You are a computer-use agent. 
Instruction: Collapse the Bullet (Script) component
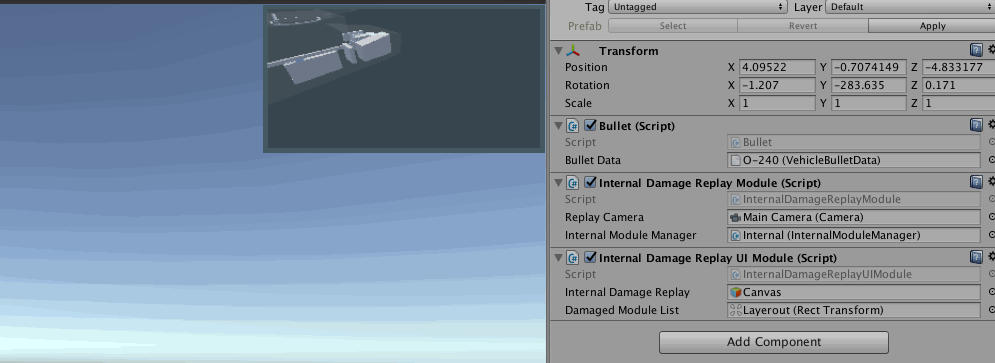(x=558, y=126)
